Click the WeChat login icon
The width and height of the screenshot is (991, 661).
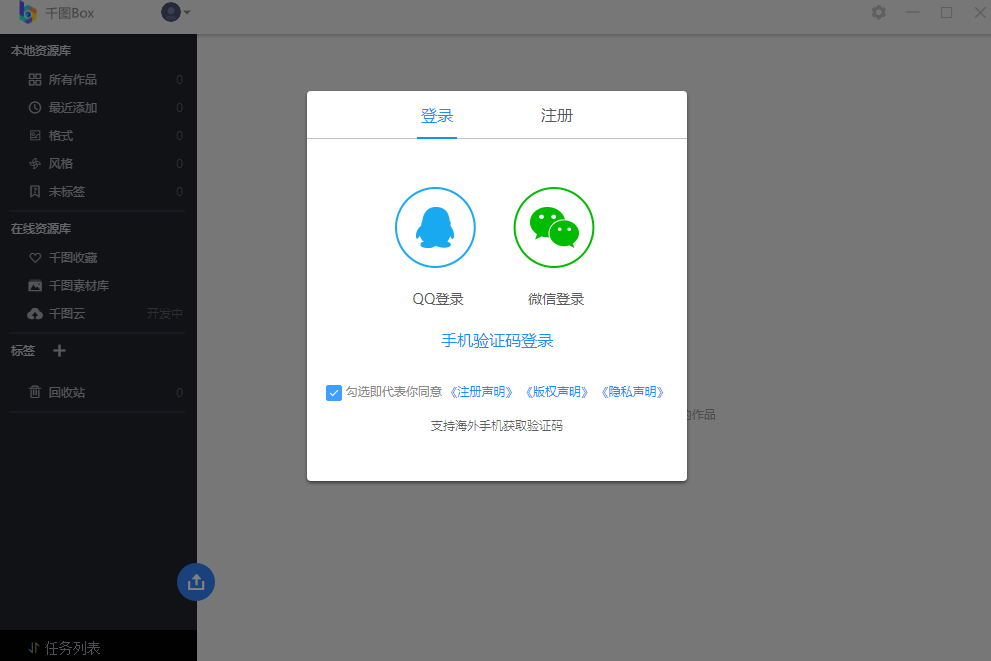coord(554,227)
